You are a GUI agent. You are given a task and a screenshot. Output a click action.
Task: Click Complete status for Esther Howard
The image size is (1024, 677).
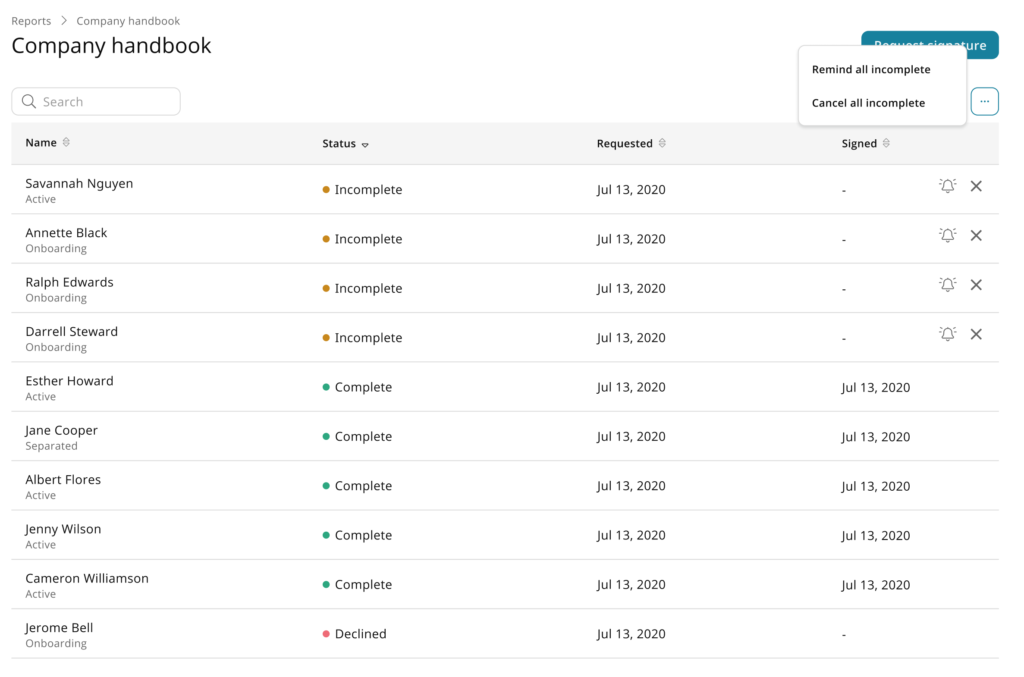357,387
